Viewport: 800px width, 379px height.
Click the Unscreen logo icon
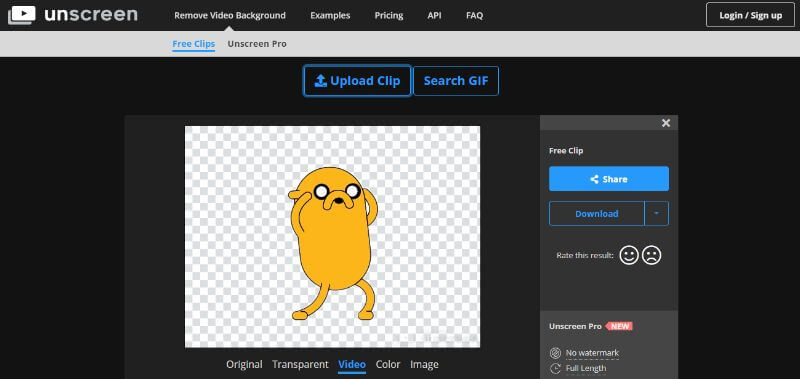click(x=22, y=15)
